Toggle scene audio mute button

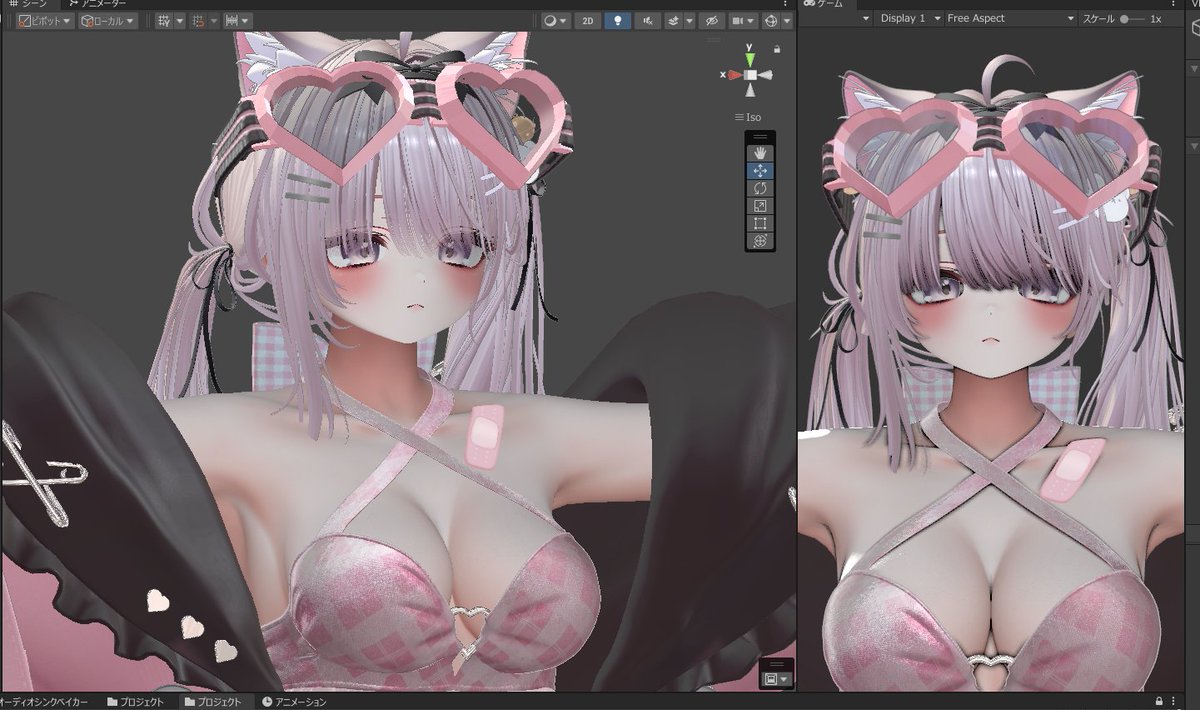(x=648, y=20)
